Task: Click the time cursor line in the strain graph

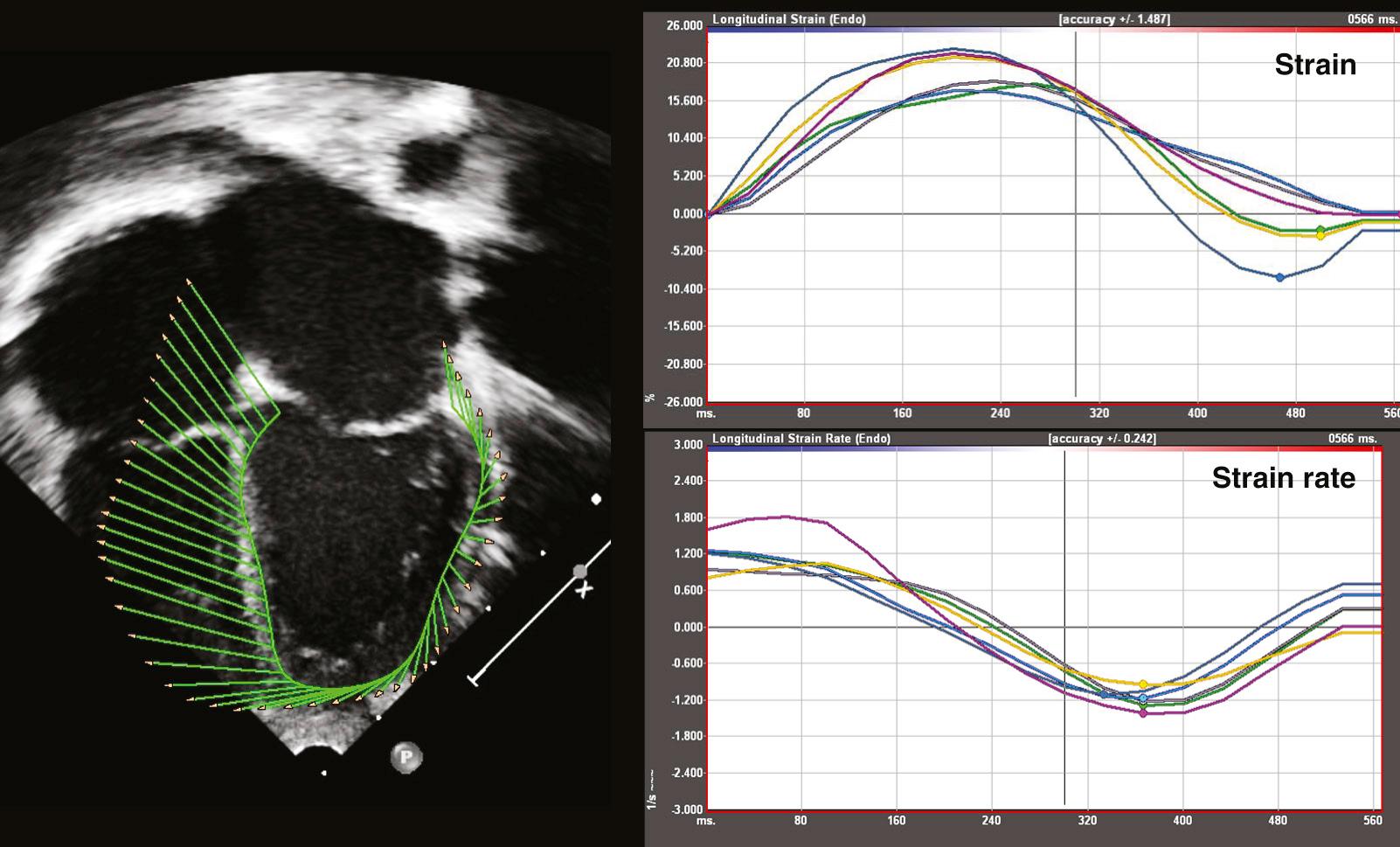Action: tap(1076, 214)
